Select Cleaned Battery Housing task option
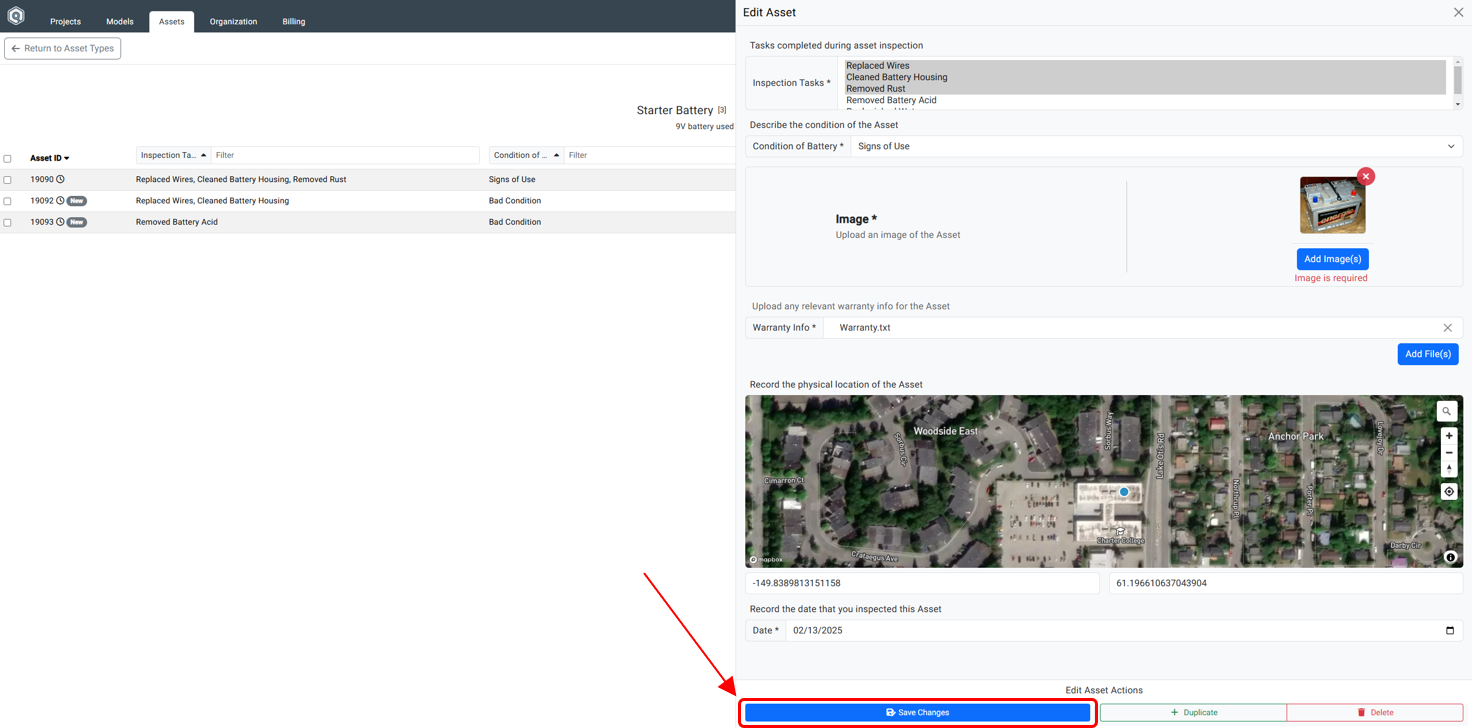The image size is (1472, 728). 1145,77
